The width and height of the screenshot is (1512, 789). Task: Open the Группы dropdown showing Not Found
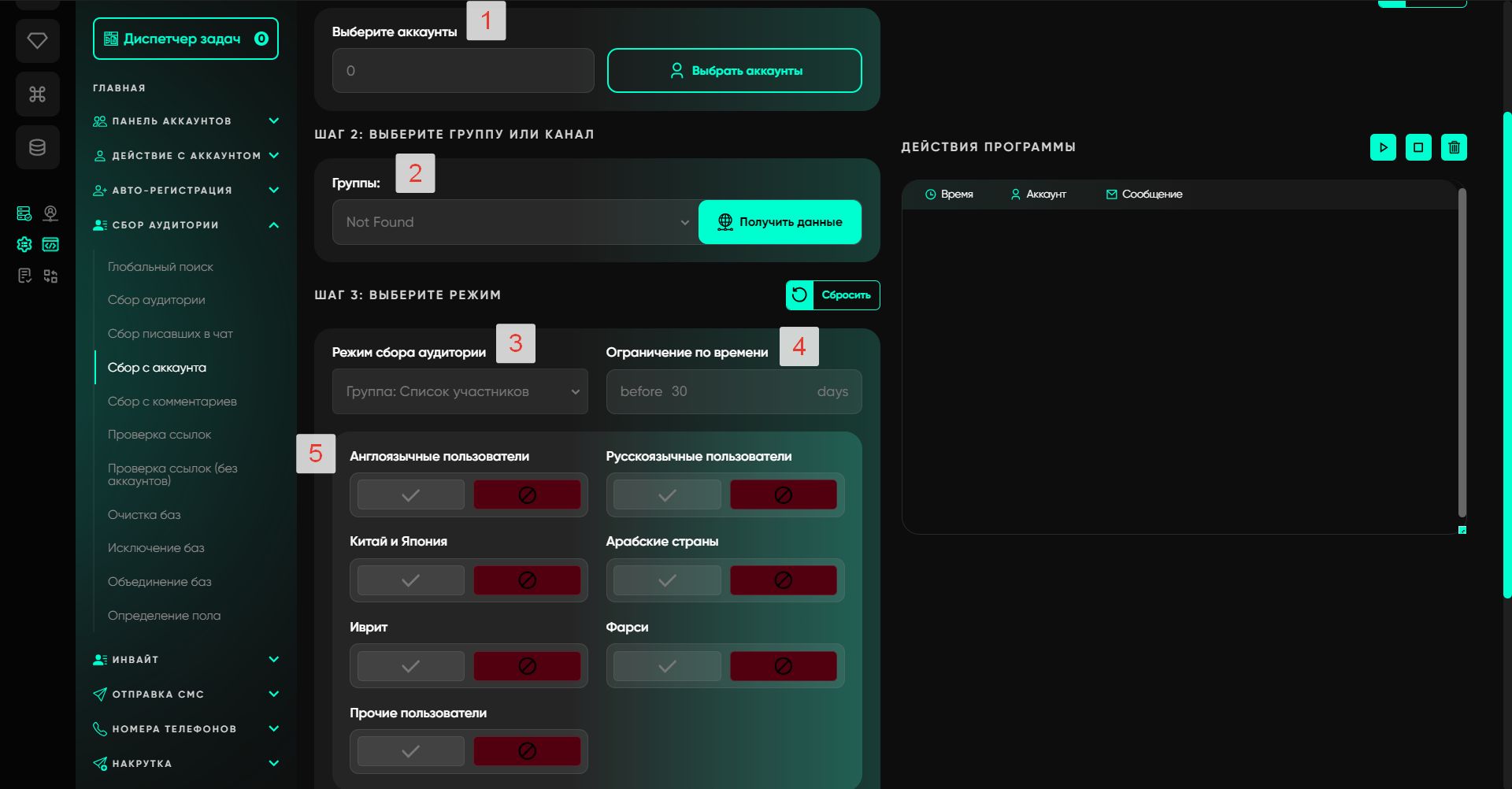click(x=515, y=222)
